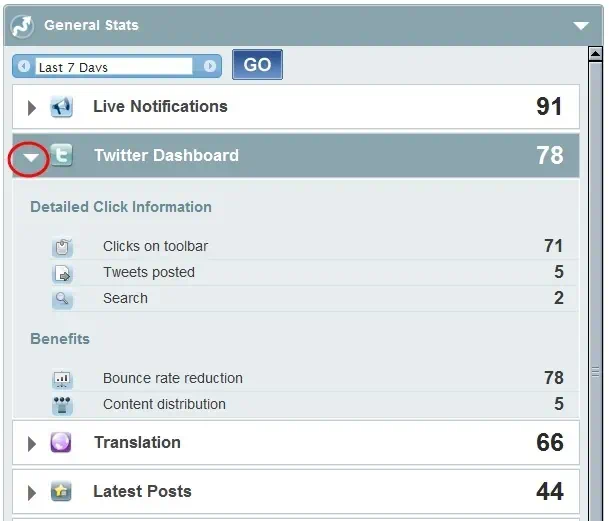Image resolution: width=609 pixels, height=521 pixels.
Task: Click the Content distribution icon
Action: pyautogui.click(x=62, y=405)
